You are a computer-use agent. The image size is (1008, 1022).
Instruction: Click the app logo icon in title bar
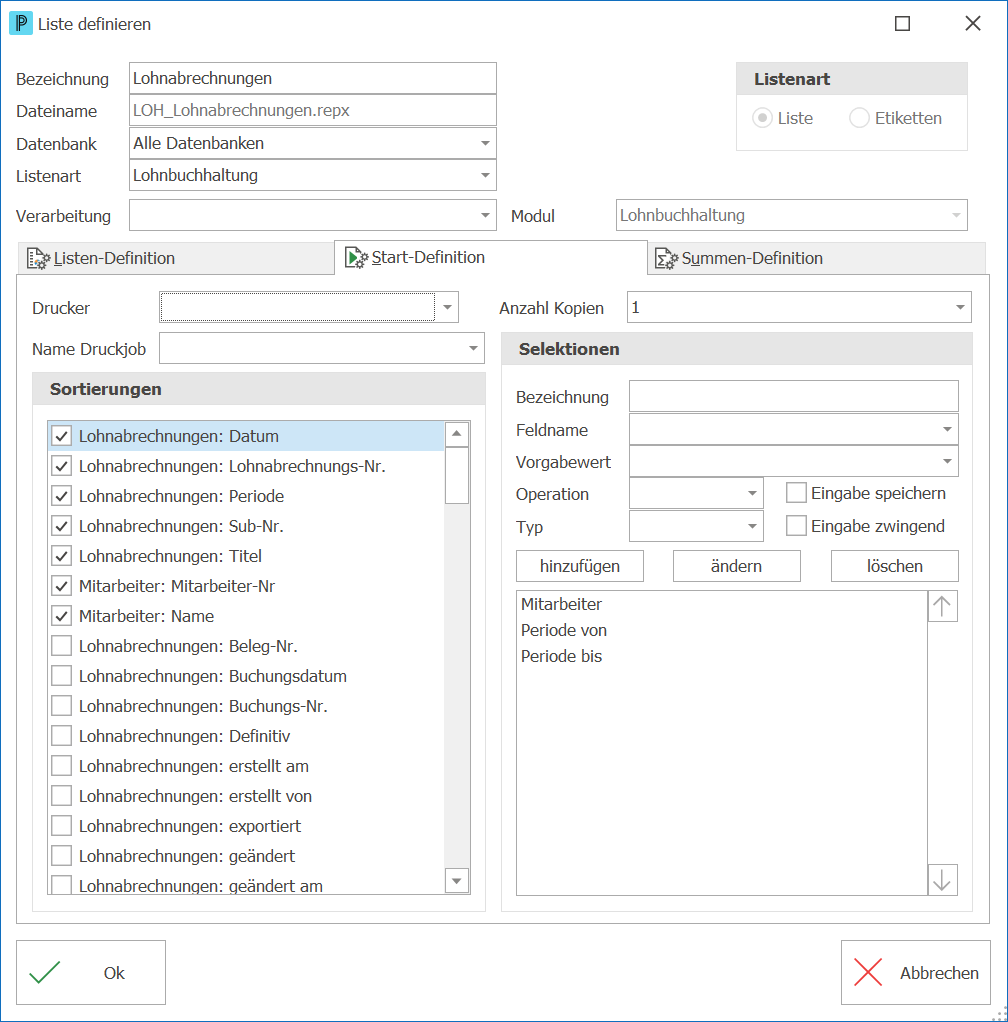pyautogui.click(x=21, y=24)
